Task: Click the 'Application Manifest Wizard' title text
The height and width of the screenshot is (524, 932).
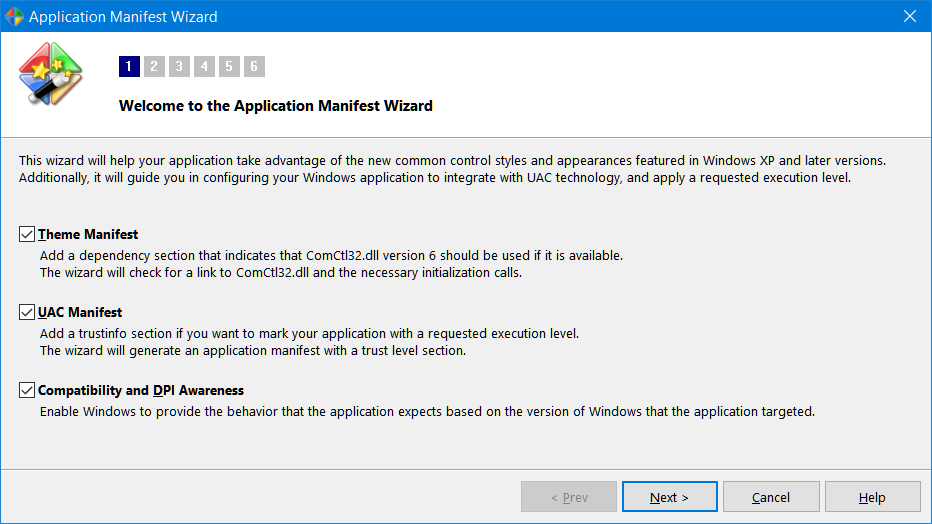Action: coord(123,17)
